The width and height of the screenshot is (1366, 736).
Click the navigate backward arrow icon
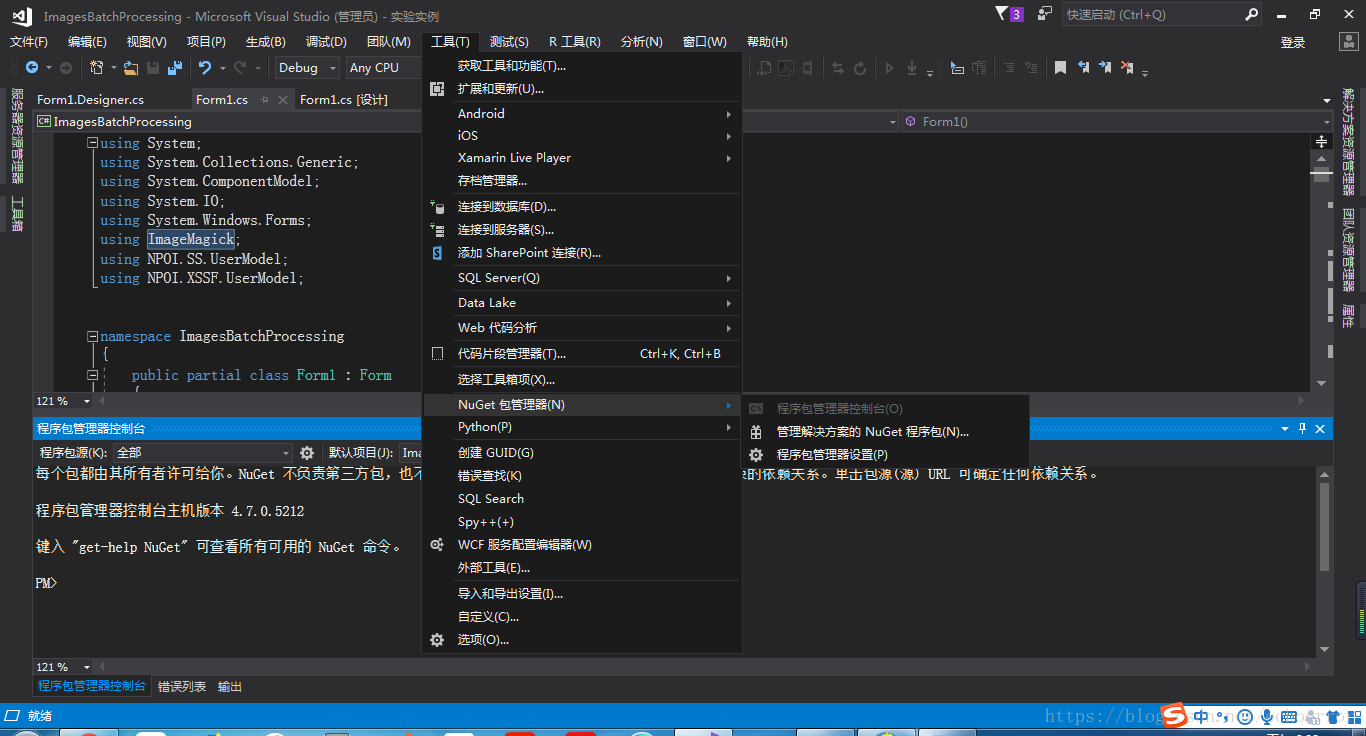click(32, 67)
